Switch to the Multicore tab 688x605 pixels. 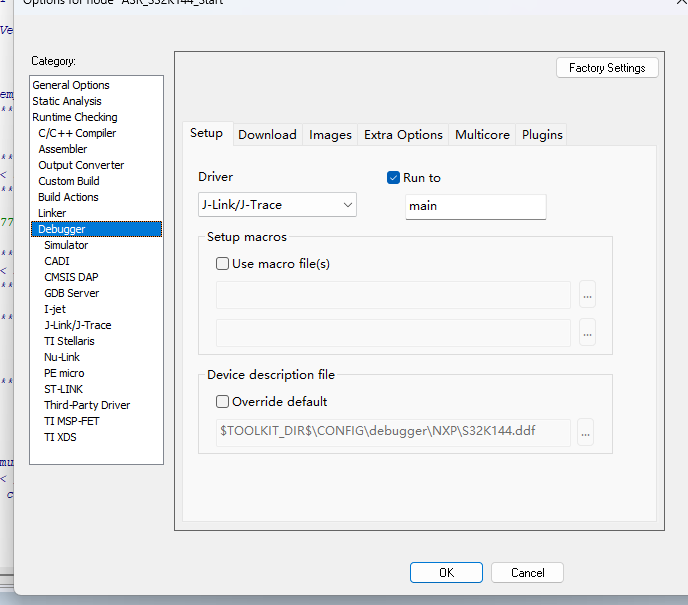point(482,135)
